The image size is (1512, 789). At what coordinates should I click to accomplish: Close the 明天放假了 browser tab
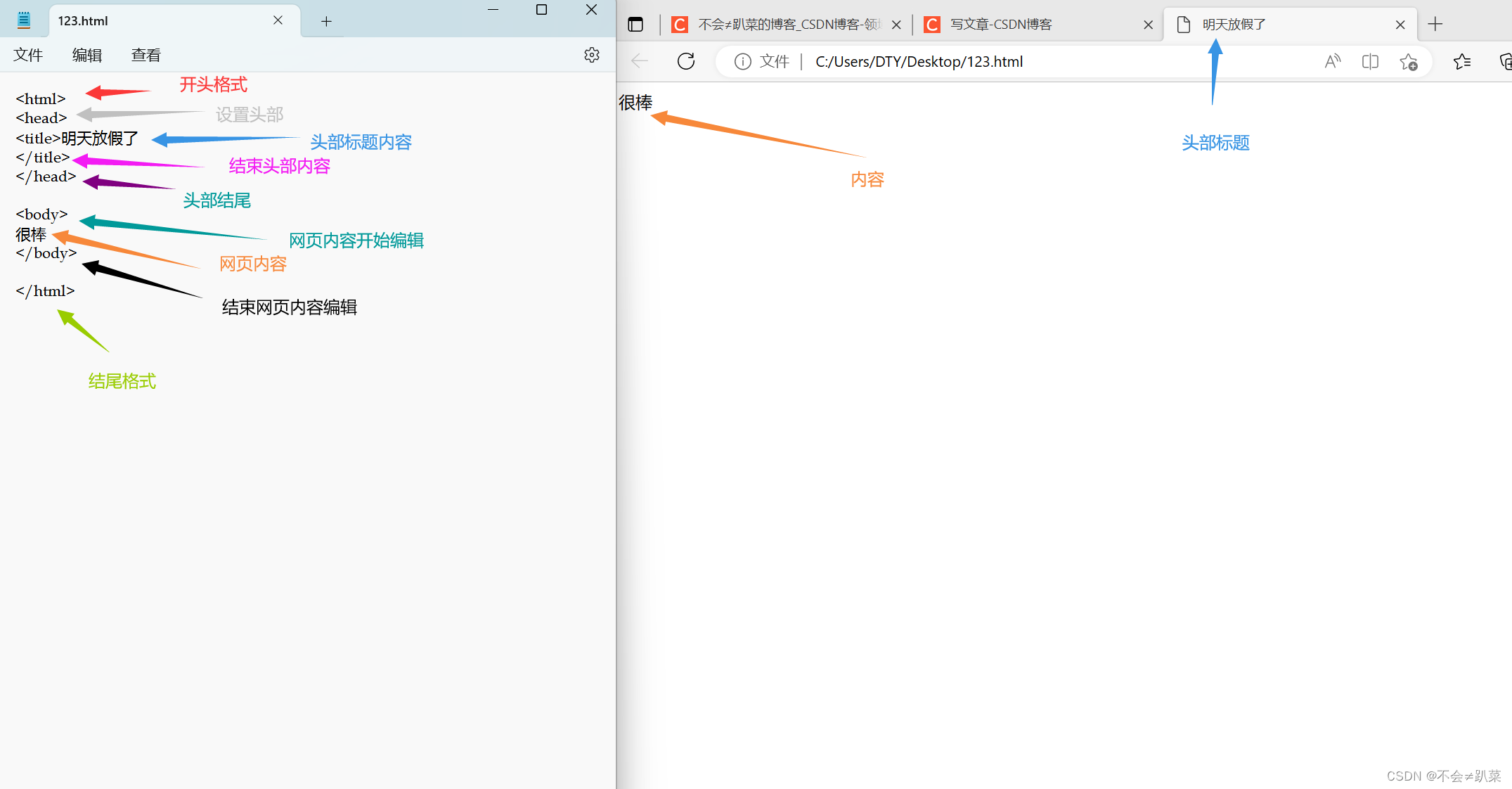pyautogui.click(x=1400, y=25)
